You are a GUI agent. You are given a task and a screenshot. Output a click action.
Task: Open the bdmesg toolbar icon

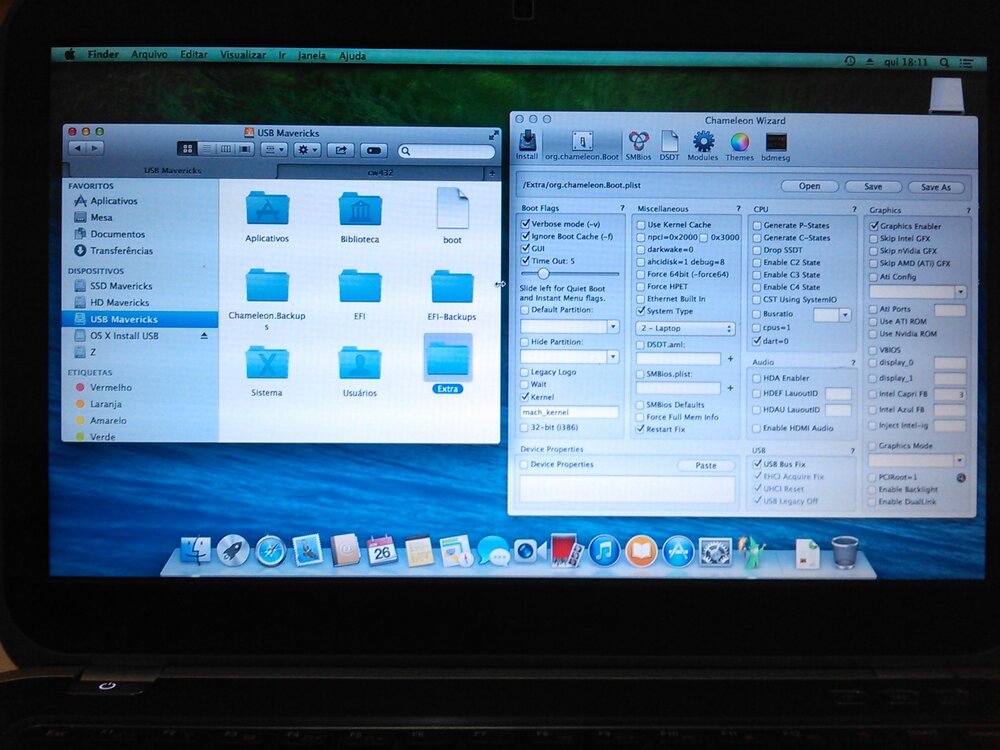click(x=775, y=144)
